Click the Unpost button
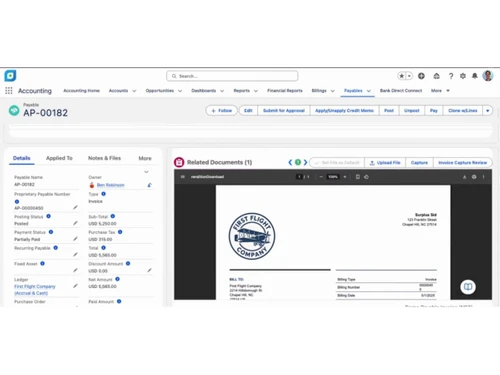Viewport: 500px width, 375px height. pyautogui.click(x=412, y=110)
